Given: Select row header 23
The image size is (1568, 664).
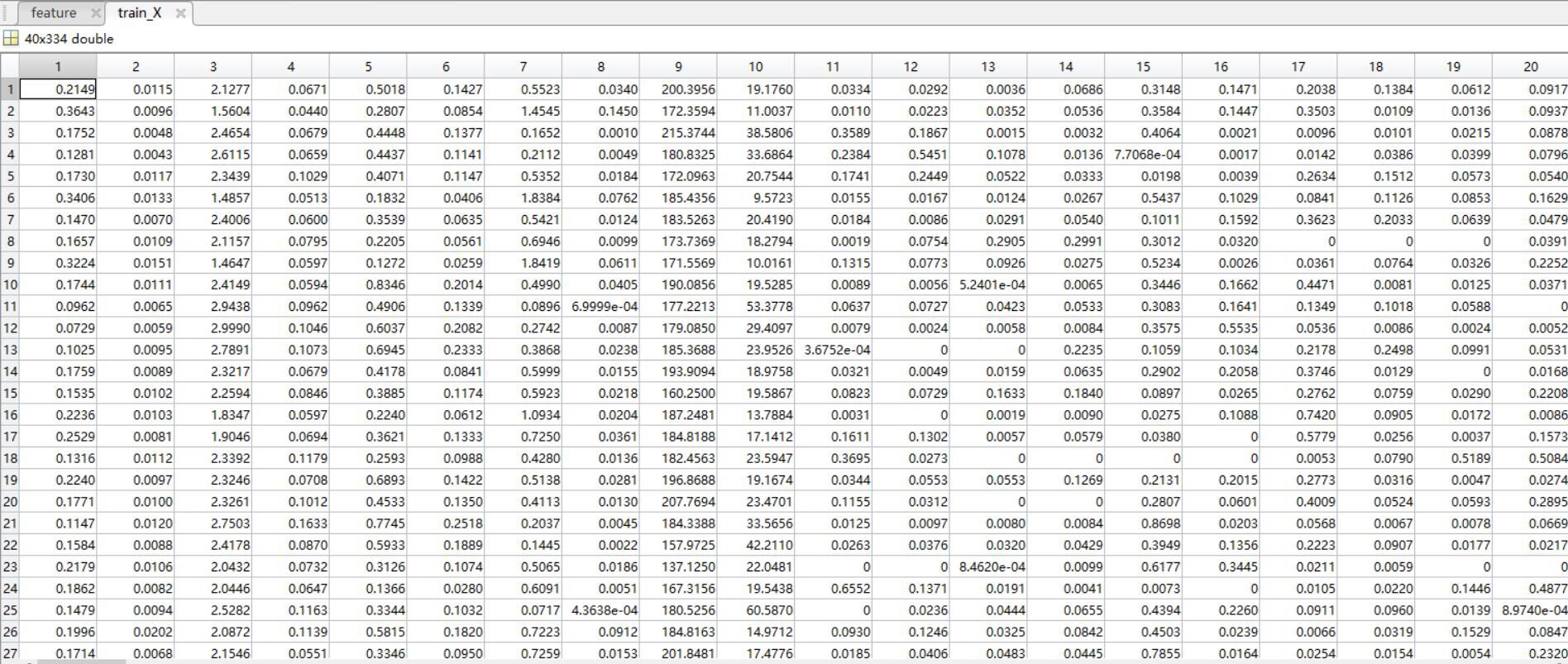Looking at the screenshot, I should [10, 566].
